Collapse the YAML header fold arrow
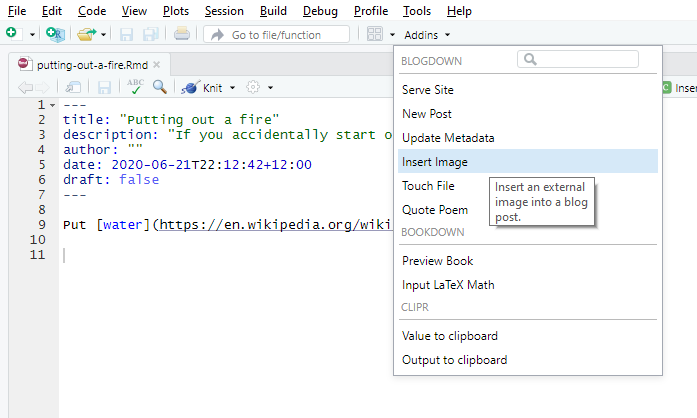This screenshot has height=418, width=697. point(52,105)
